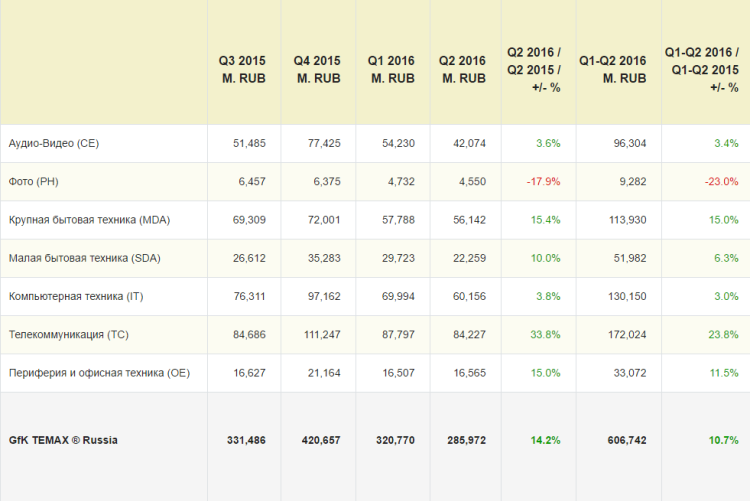Select the Q1-Q2 2016 / Q1-Q2 2015 +/- % header
Screen dimensions: 750x501
coord(702,69)
